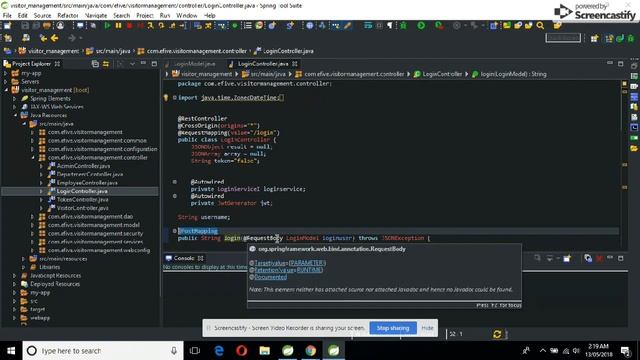640x360 pixels.
Task: Collapse the visitor_management project node
Action: [x=6, y=90]
